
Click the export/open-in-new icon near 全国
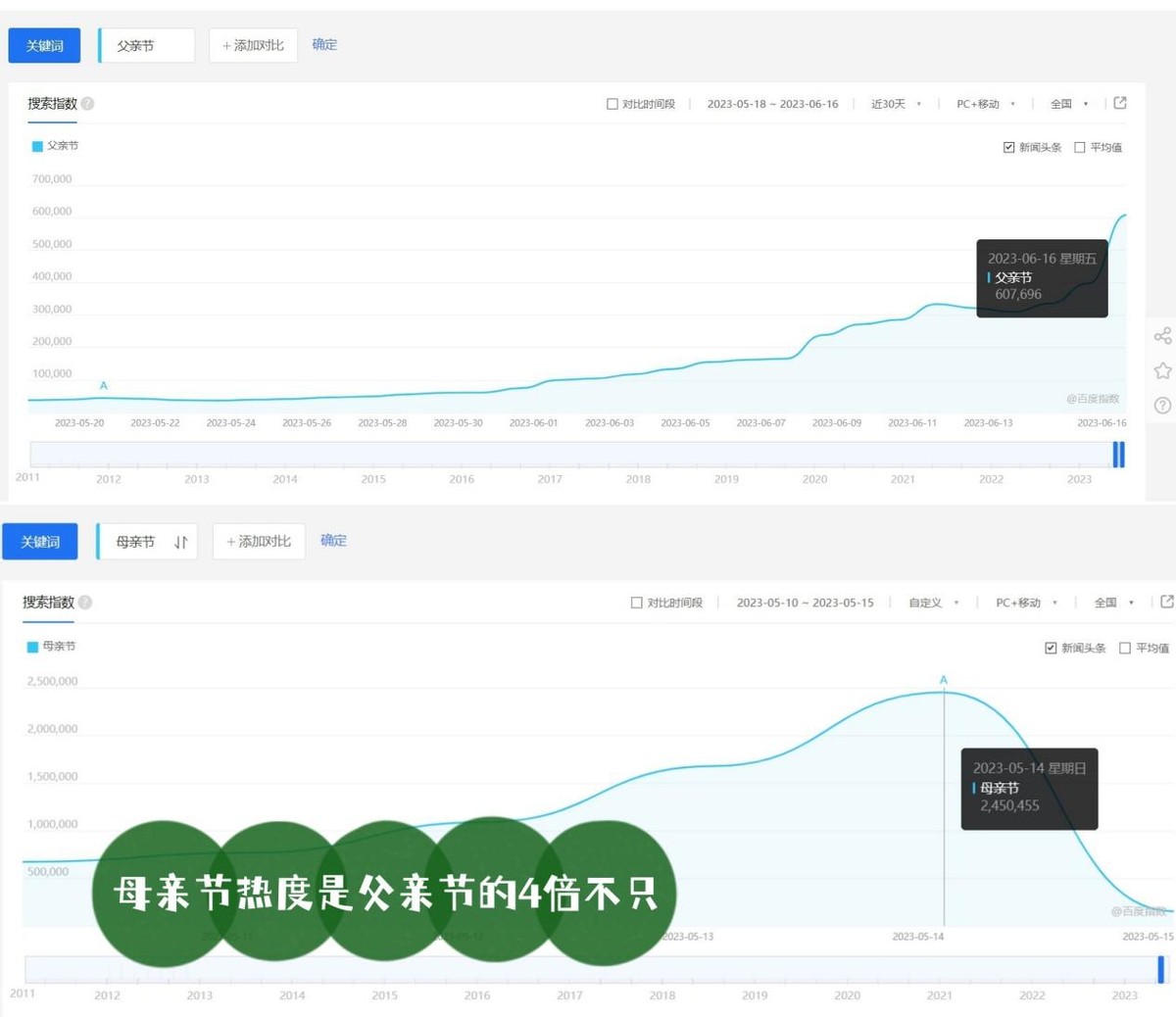click(1119, 103)
